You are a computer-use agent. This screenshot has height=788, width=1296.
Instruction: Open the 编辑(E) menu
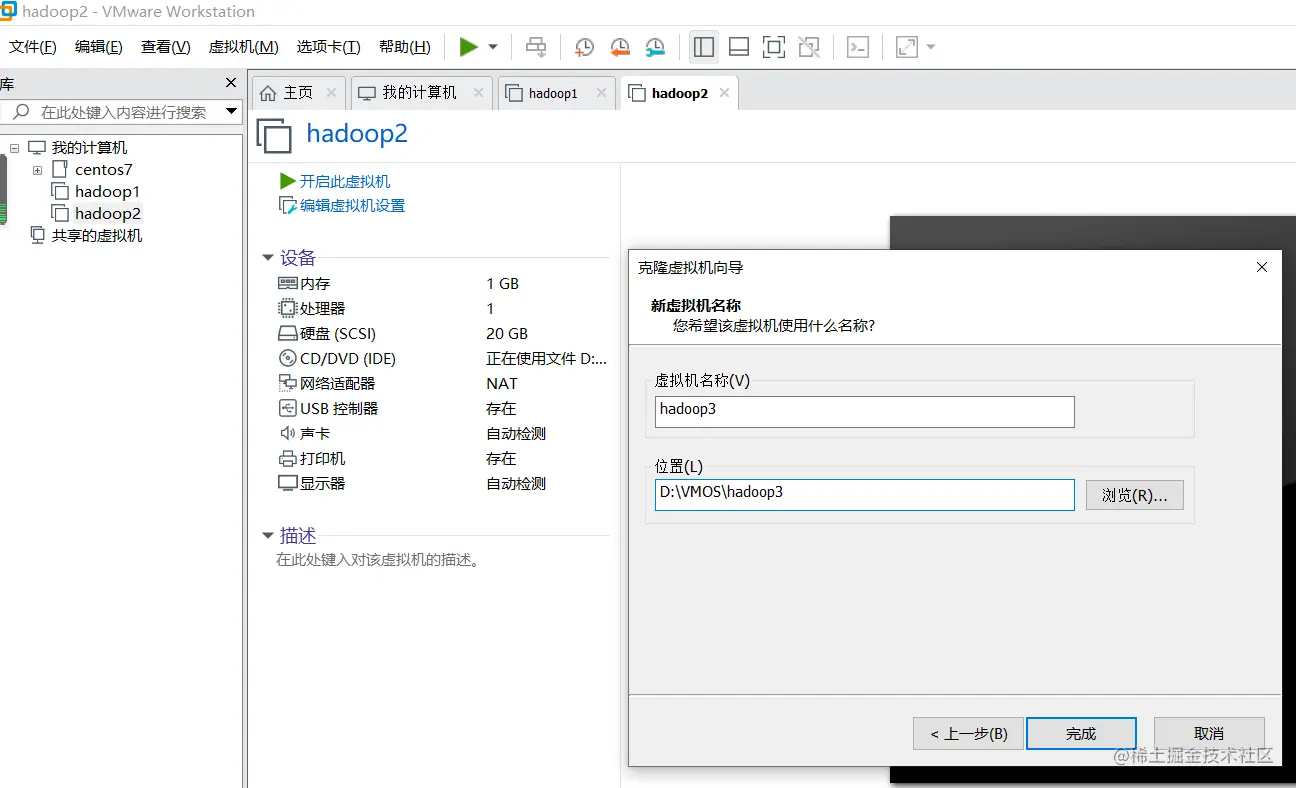pos(99,47)
